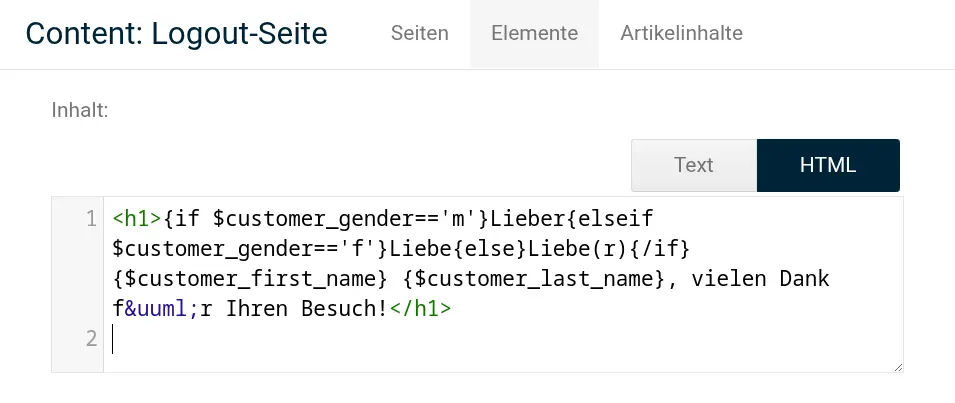Switch editor to Text mode
This screenshot has height=403, width=955.
pos(694,165)
